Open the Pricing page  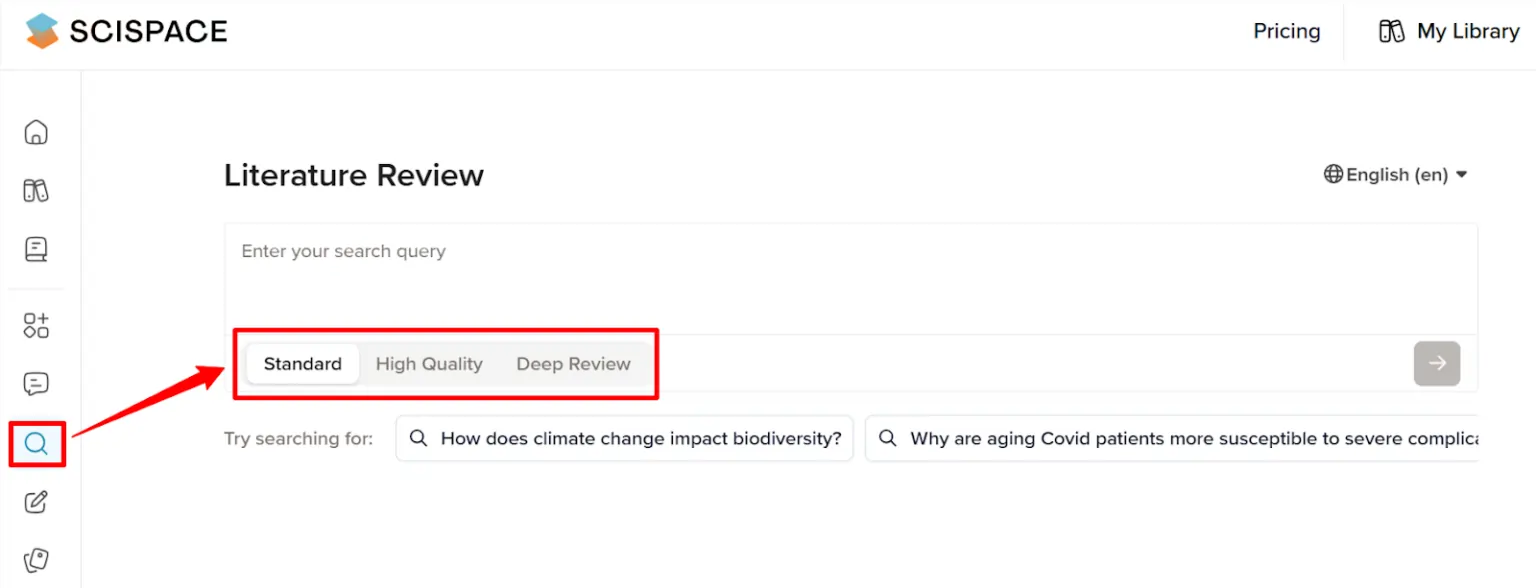click(1286, 31)
